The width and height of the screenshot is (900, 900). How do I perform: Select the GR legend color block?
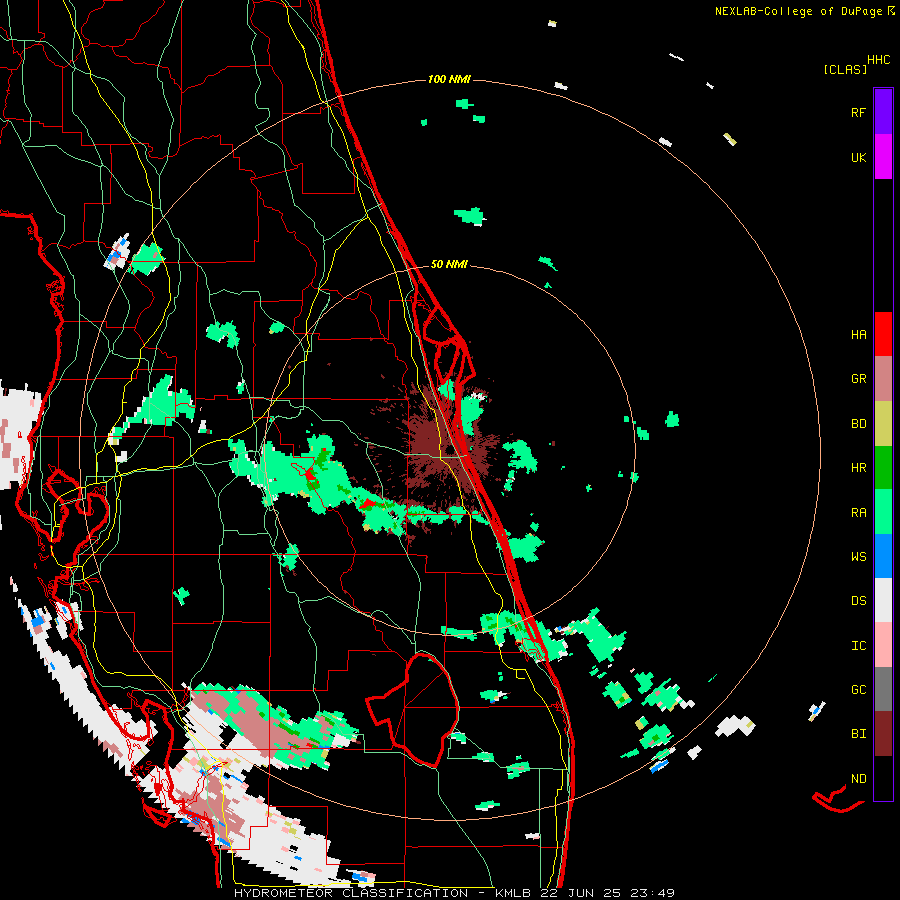tap(883, 379)
